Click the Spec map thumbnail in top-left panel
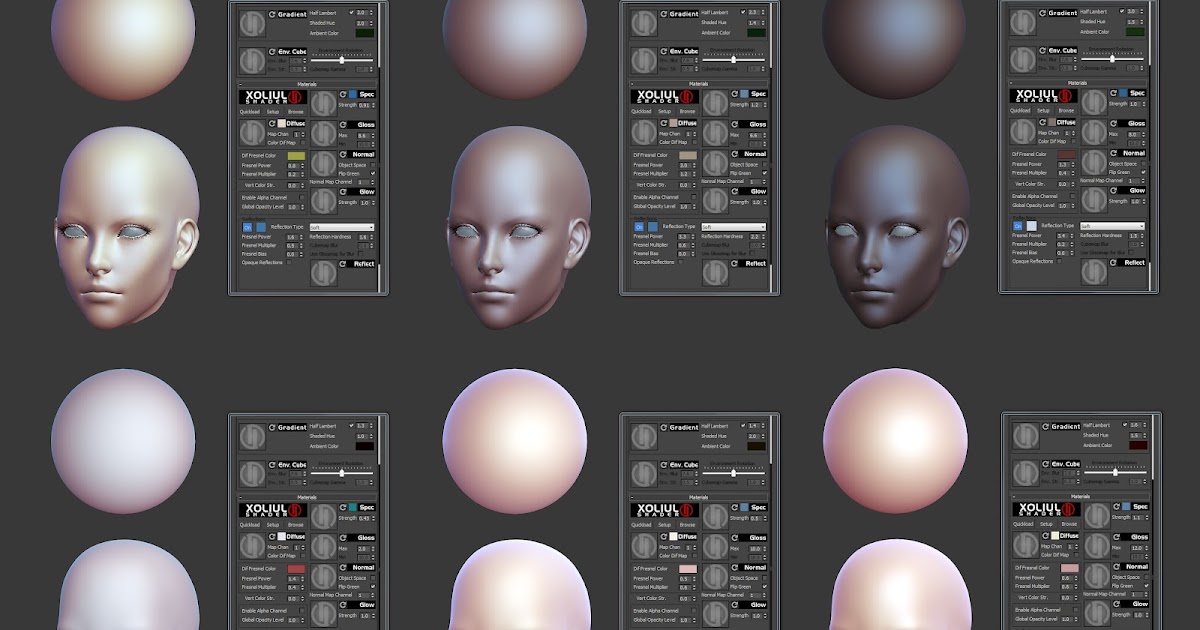 pos(323,103)
